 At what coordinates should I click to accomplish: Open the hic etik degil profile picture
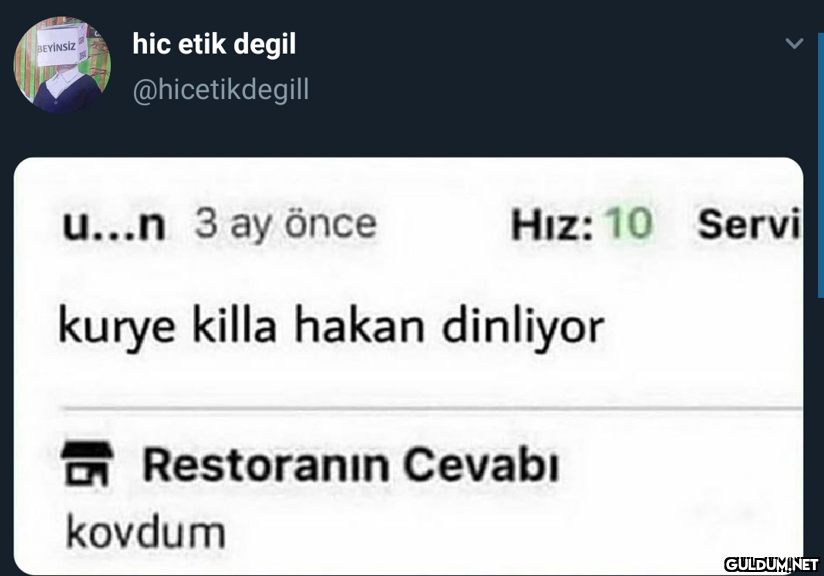[x=62, y=65]
